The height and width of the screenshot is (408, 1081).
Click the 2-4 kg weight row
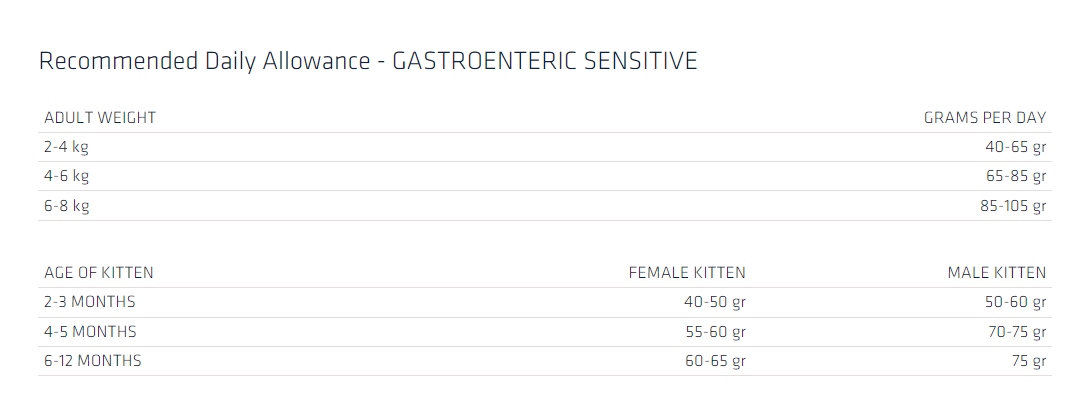[67, 147]
